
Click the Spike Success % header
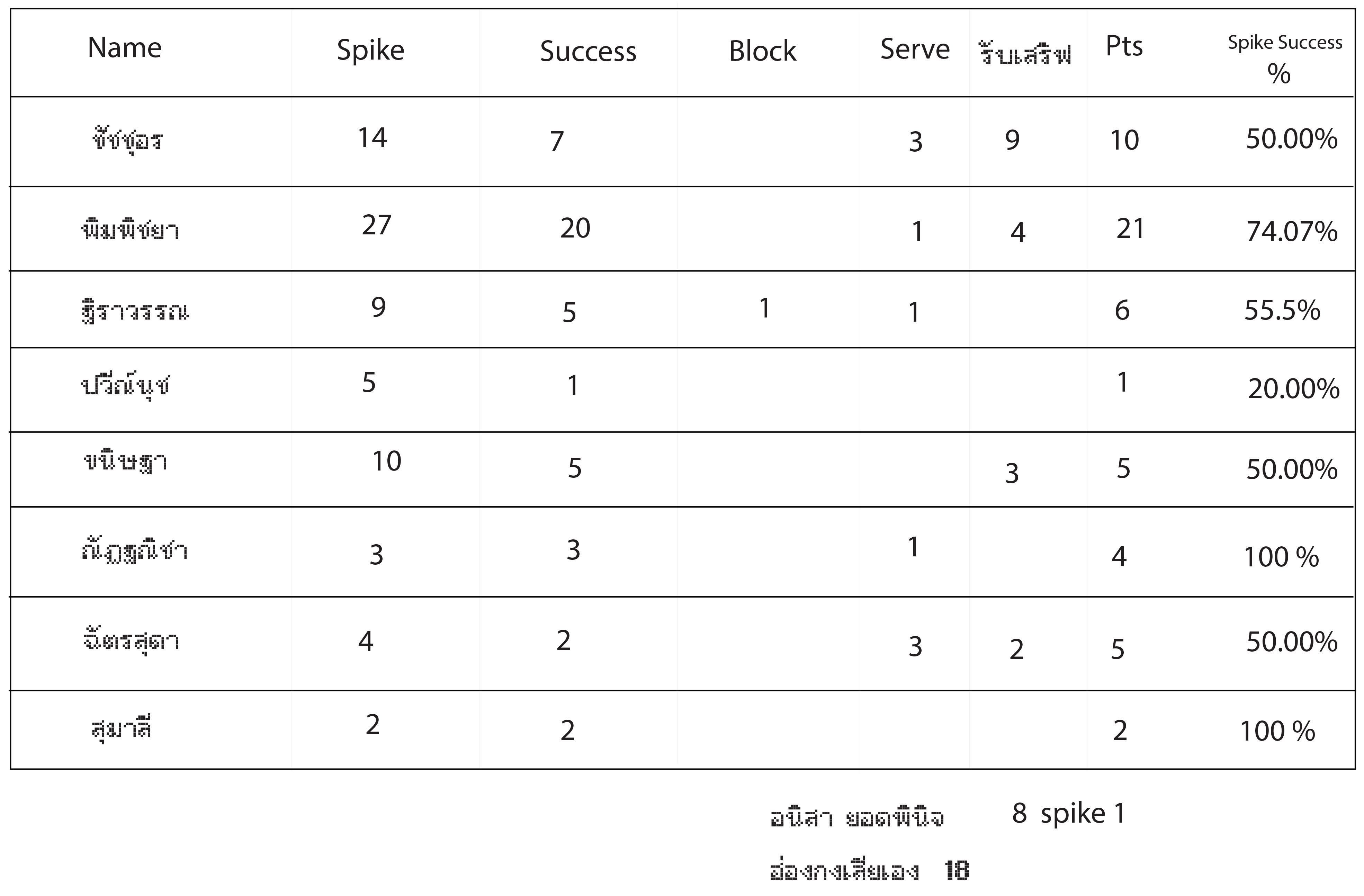pyautogui.click(x=1284, y=58)
